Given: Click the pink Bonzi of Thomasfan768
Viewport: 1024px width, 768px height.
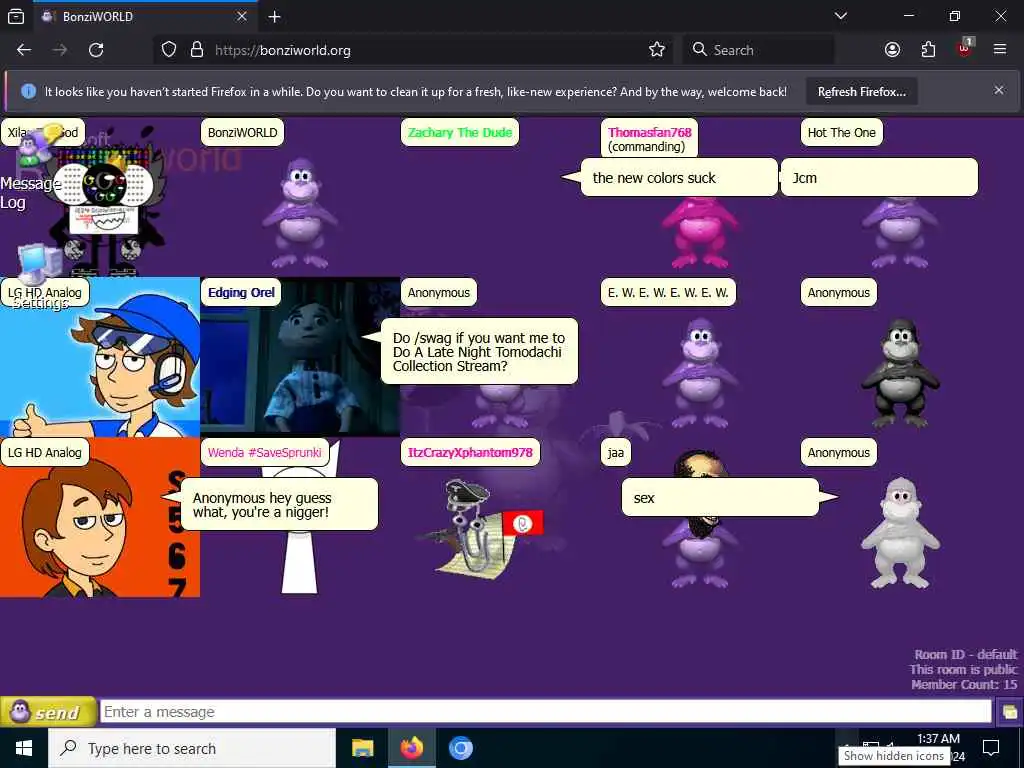Looking at the screenshot, I should [x=699, y=233].
